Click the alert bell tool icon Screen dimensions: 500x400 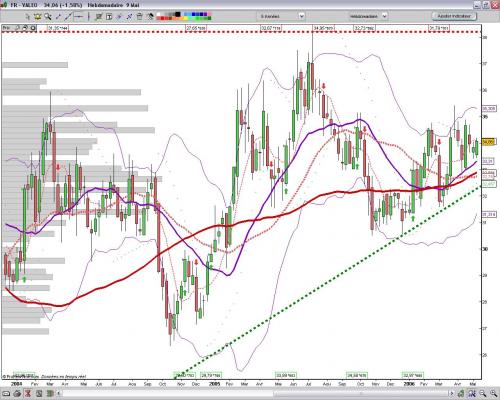point(37,16)
